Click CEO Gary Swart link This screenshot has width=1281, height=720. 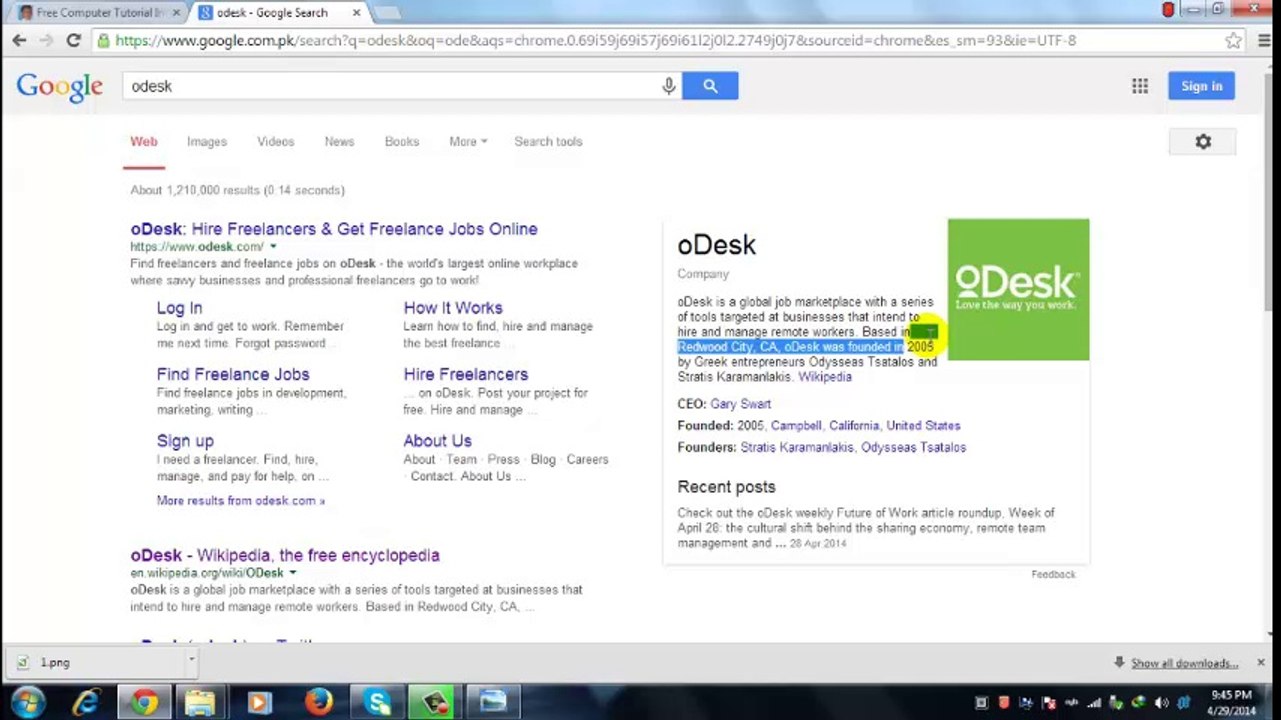[740, 404]
